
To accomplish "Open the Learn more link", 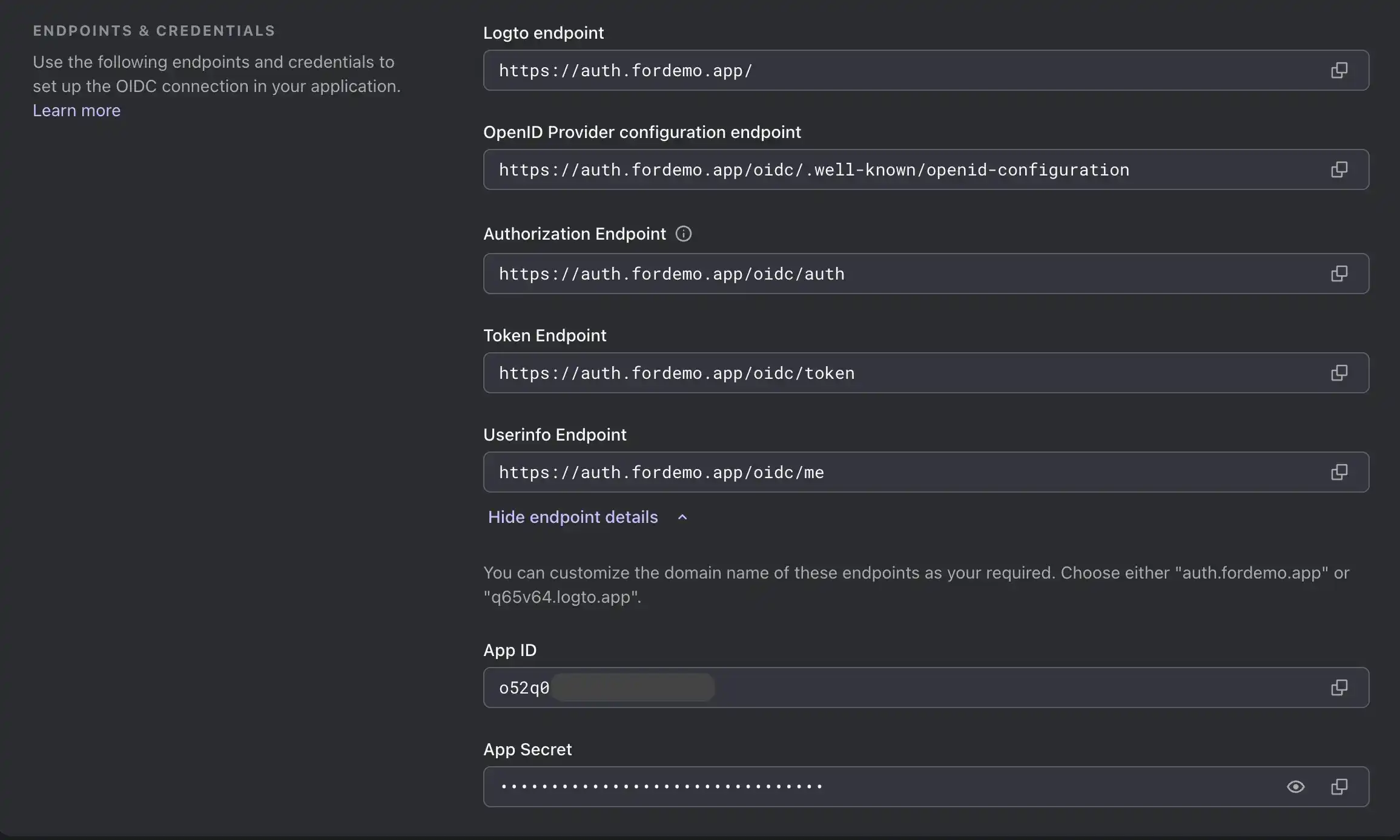I will (76, 111).
